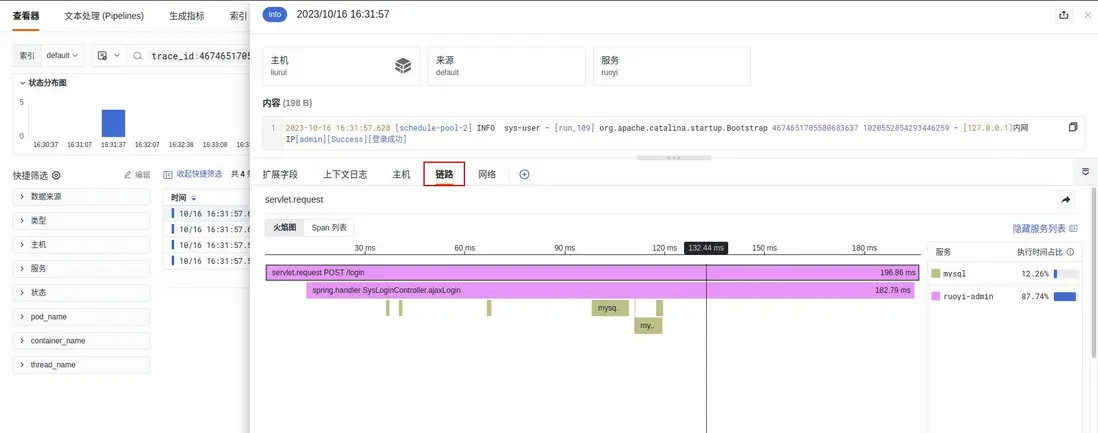
Task: Click the ruoyi-admin 87.74% progress bar
Action: (1066, 296)
